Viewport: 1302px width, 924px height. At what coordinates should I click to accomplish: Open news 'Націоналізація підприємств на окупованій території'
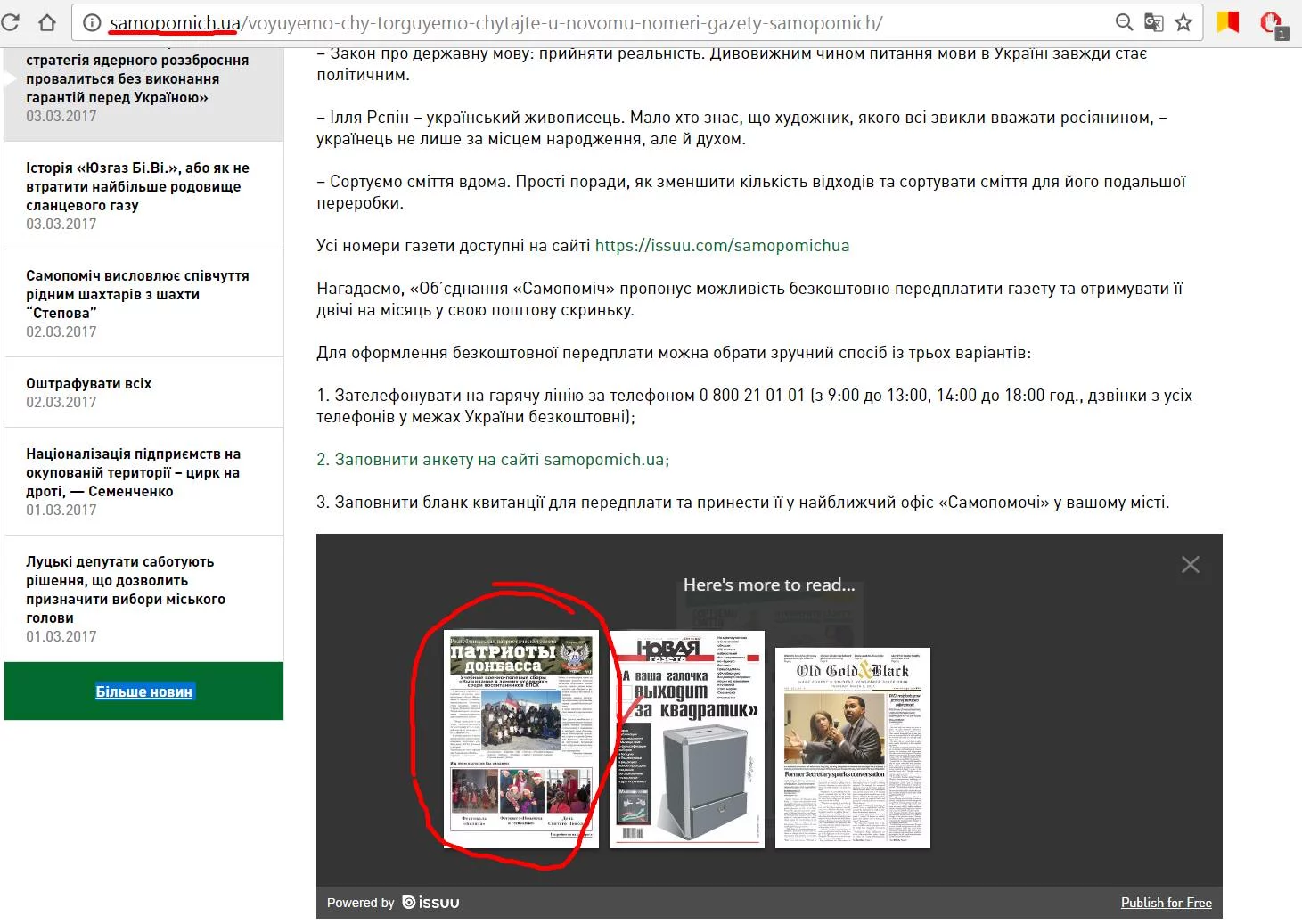(143, 482)
